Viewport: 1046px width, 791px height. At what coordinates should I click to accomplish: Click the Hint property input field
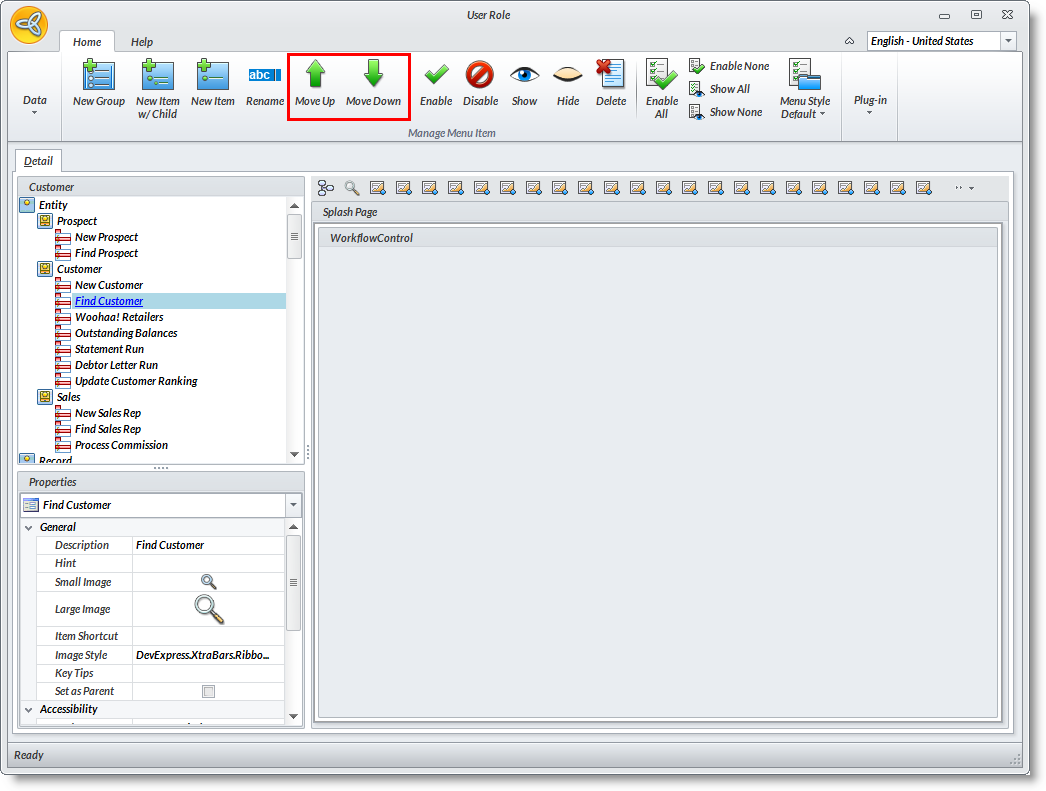pyautogui.click(x=208, y=563)
